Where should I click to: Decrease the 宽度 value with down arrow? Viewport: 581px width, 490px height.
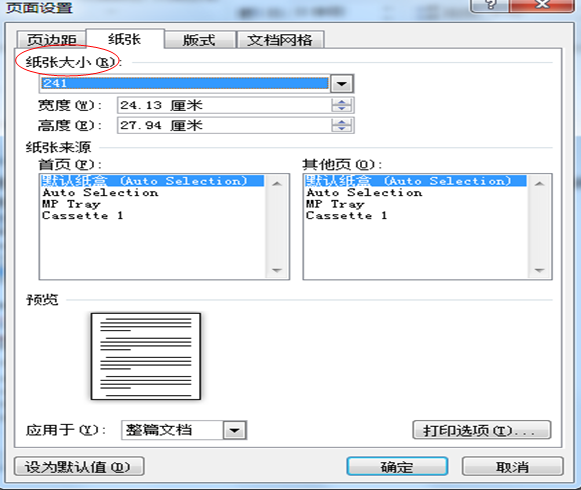click(342, 109)
